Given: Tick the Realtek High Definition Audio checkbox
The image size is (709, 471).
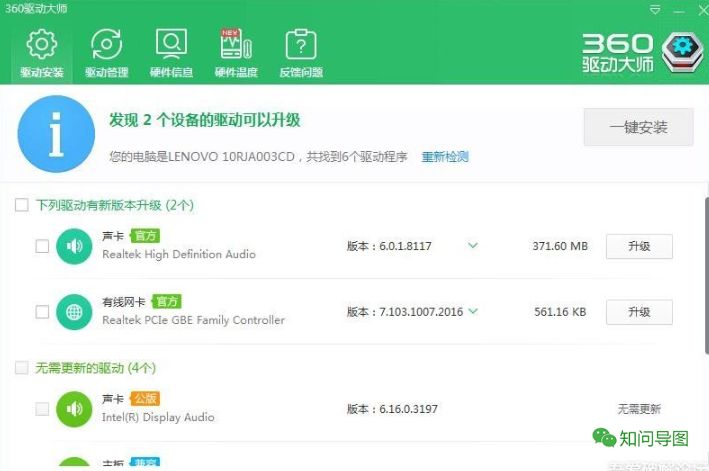Looking at the screenshot, I should [x=42, y=246].
